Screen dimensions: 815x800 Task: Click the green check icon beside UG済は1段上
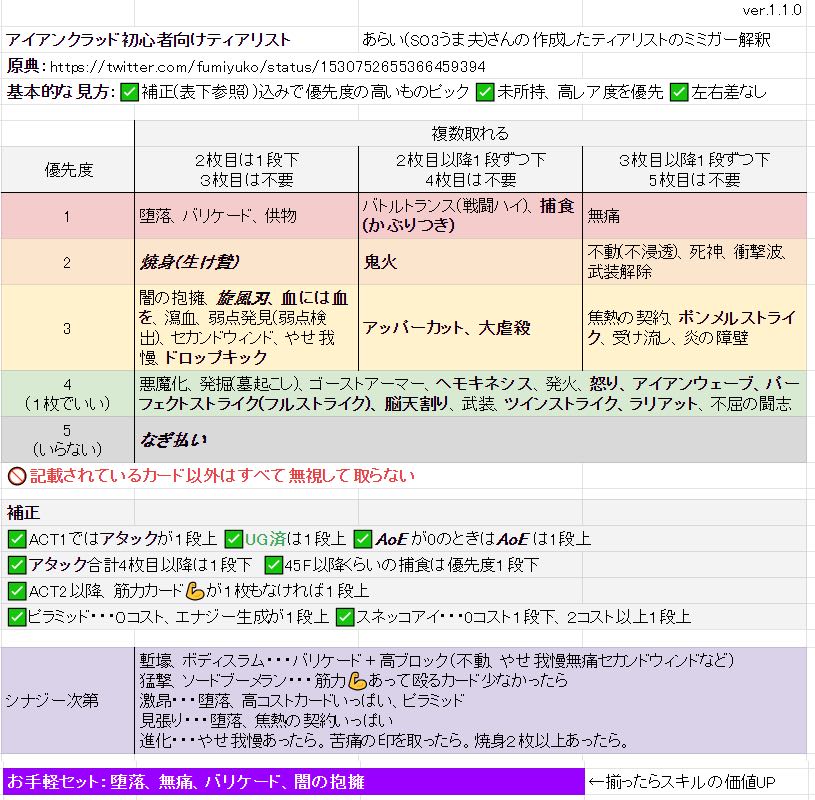234,539
